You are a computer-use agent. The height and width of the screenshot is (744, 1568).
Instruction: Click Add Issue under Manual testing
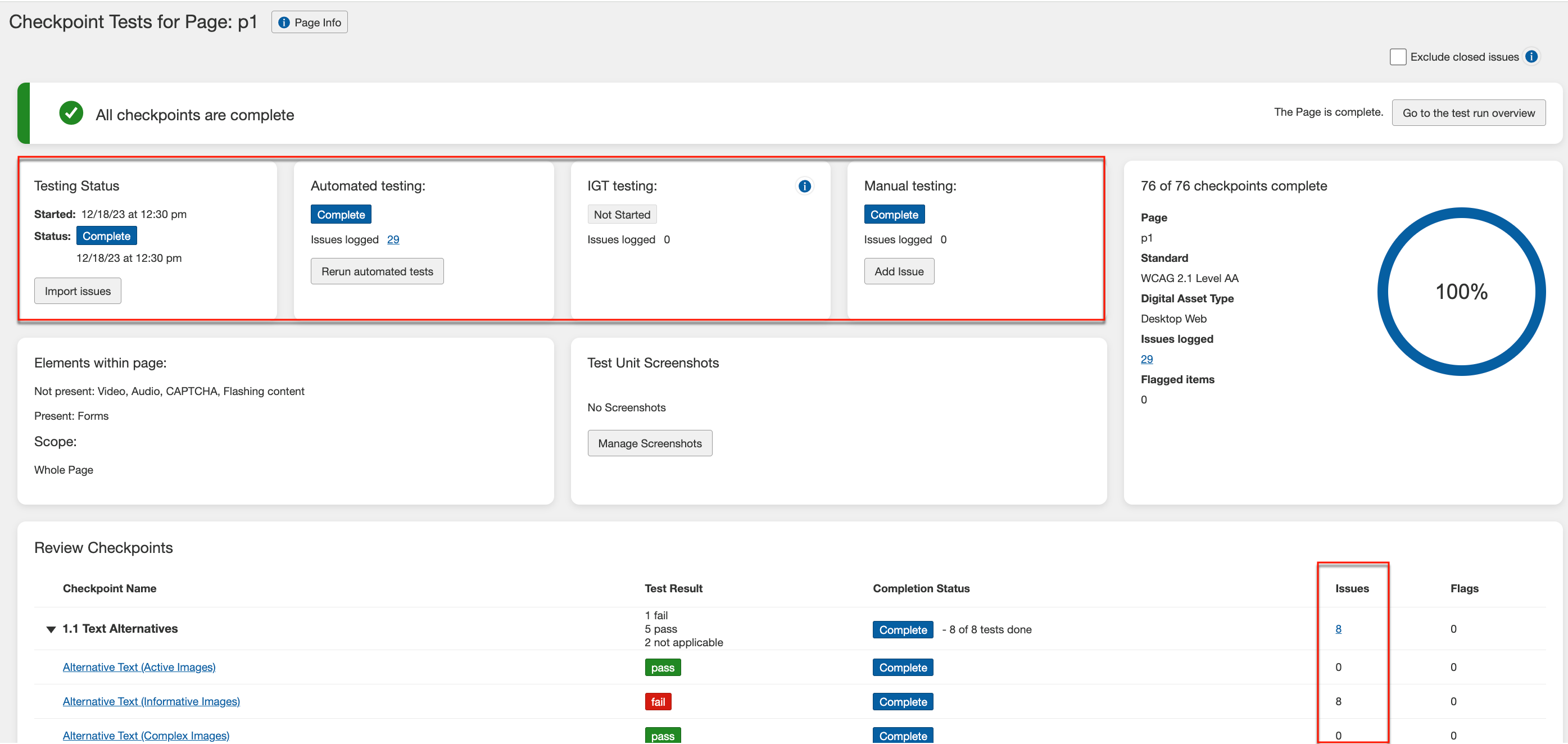(x=899, y=271)
